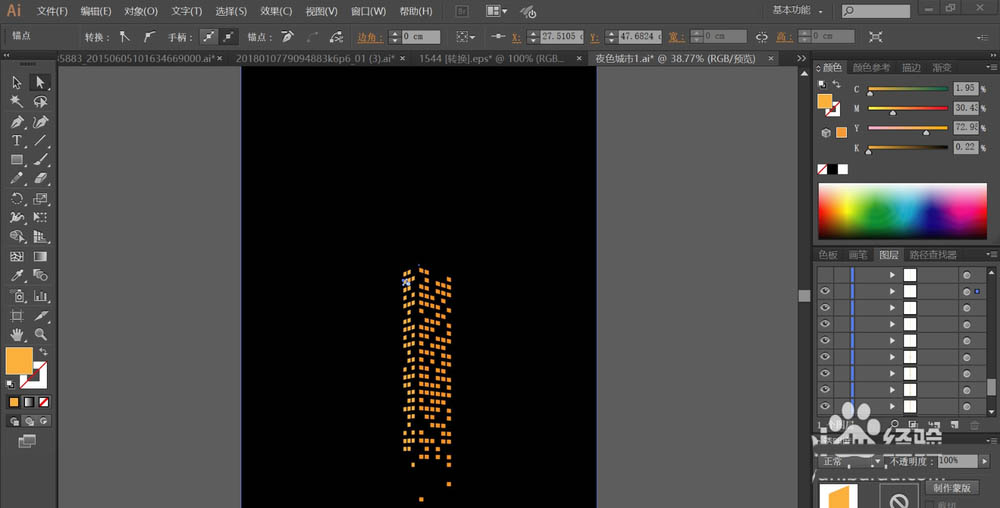This screenshot has width=1000, height=508.
Task: Select the Free Transform tool
Action: [40, 217]
